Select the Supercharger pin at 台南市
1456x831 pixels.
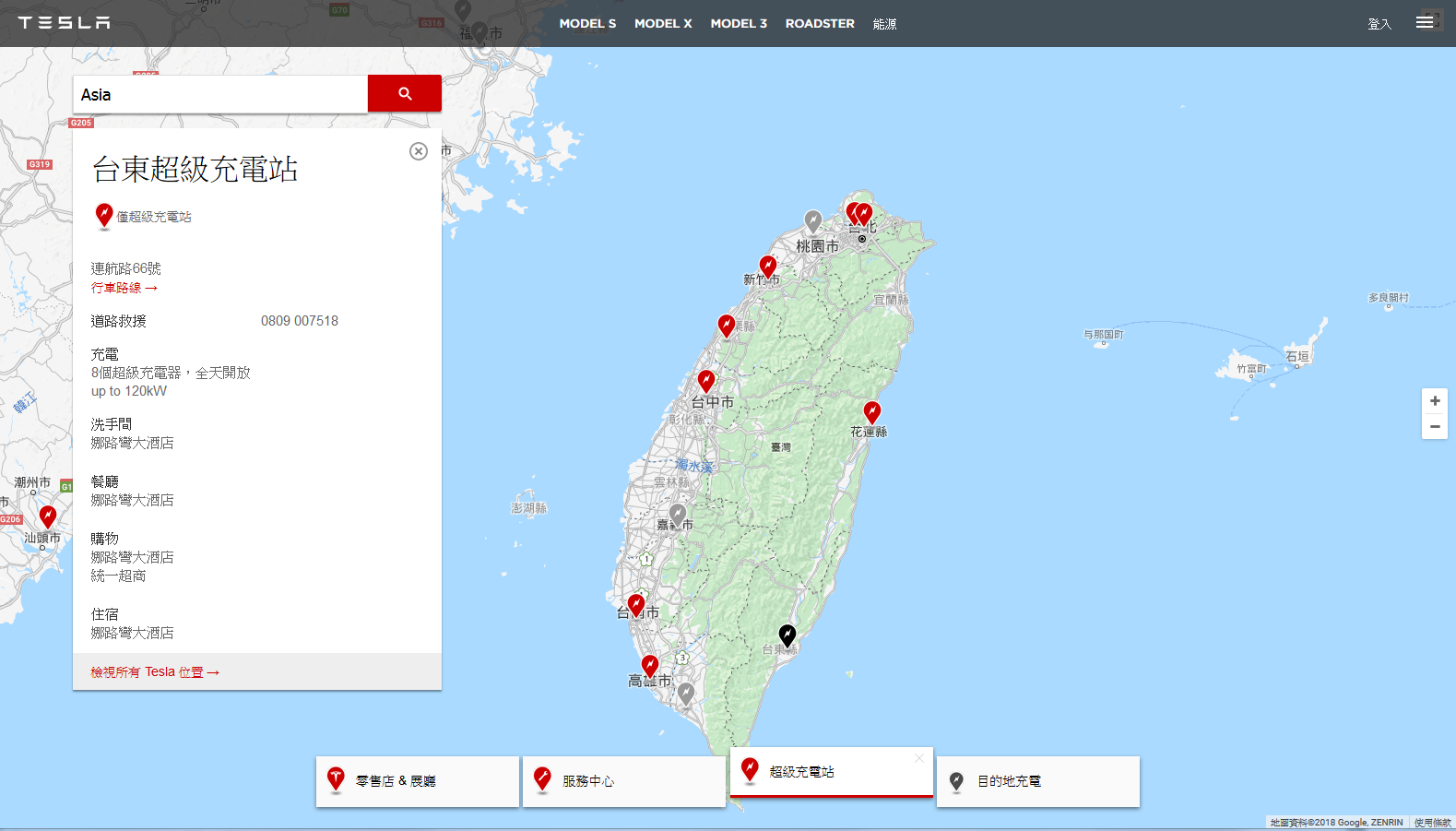click(x=636, y=605)
